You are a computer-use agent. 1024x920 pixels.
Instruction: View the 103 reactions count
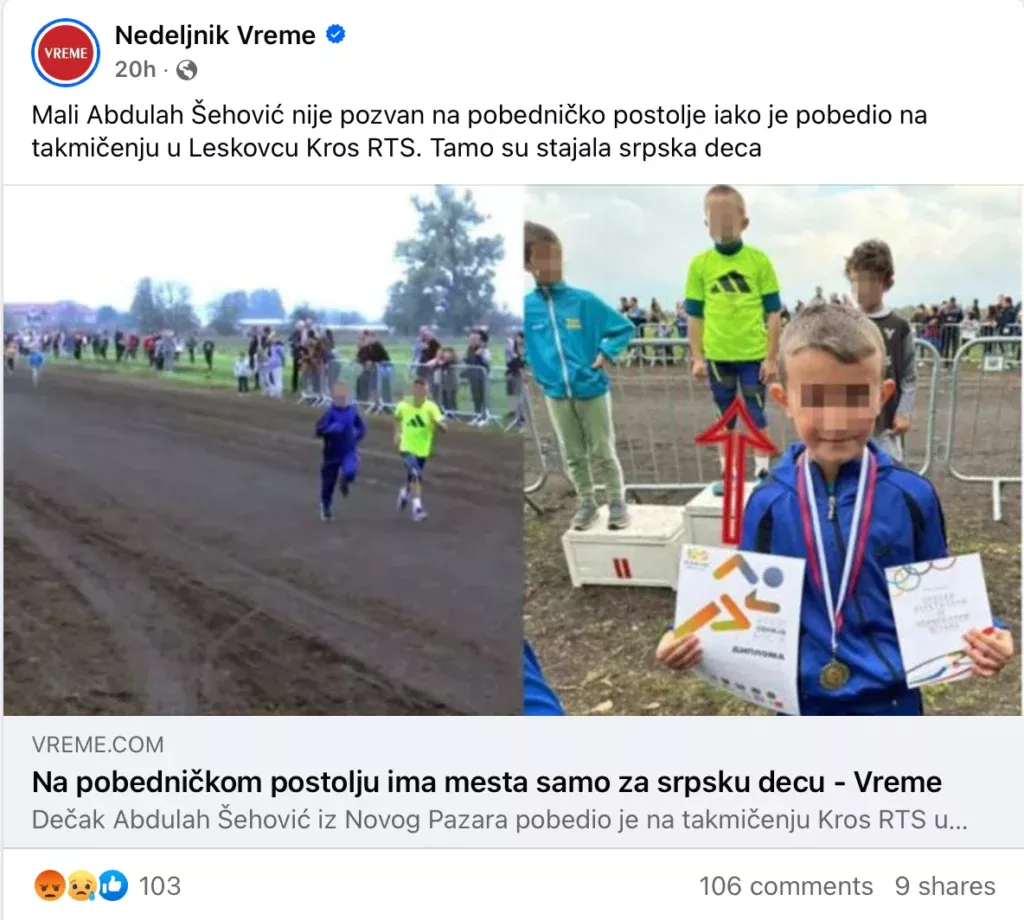159,886
